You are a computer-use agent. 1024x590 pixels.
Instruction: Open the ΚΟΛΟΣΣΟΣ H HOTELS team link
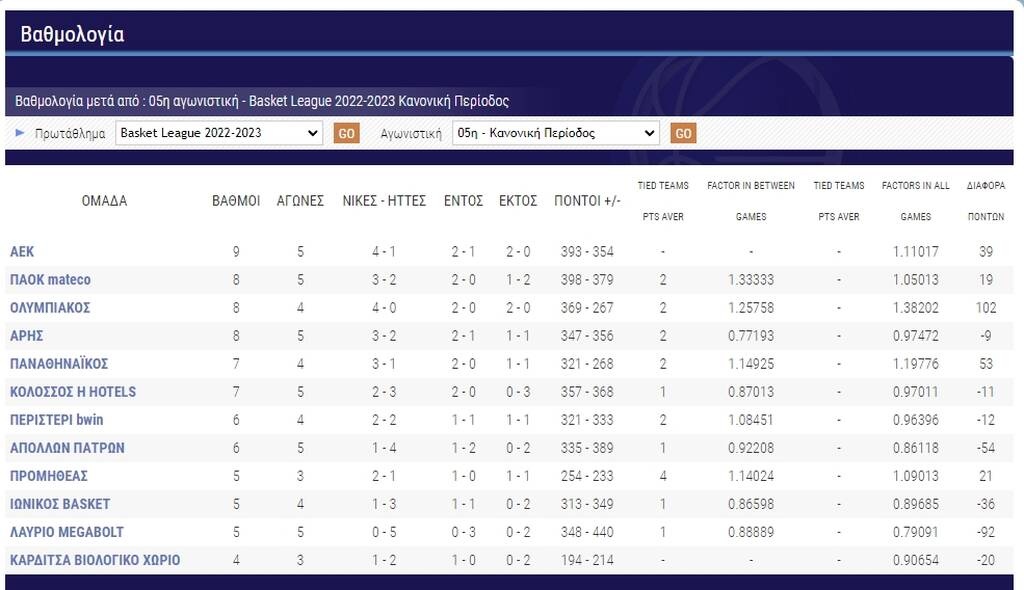[73, 392]
